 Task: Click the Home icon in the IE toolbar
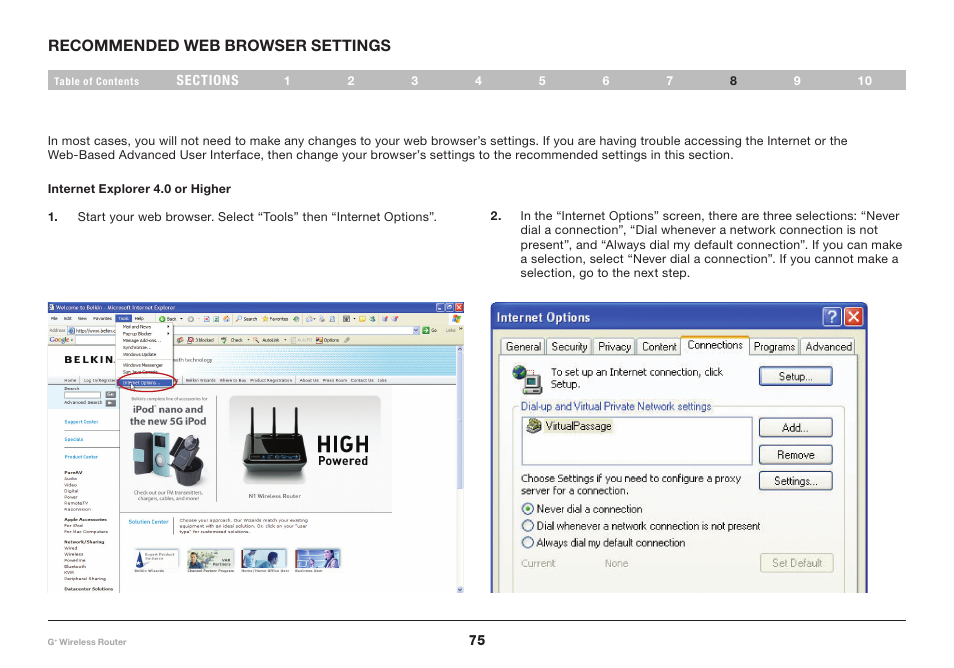pos(226,319)
